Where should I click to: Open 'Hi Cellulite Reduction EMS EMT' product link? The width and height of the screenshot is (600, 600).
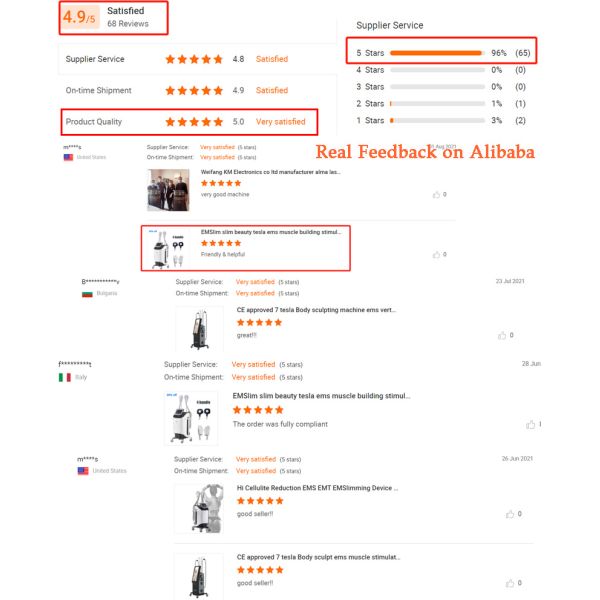317,488
